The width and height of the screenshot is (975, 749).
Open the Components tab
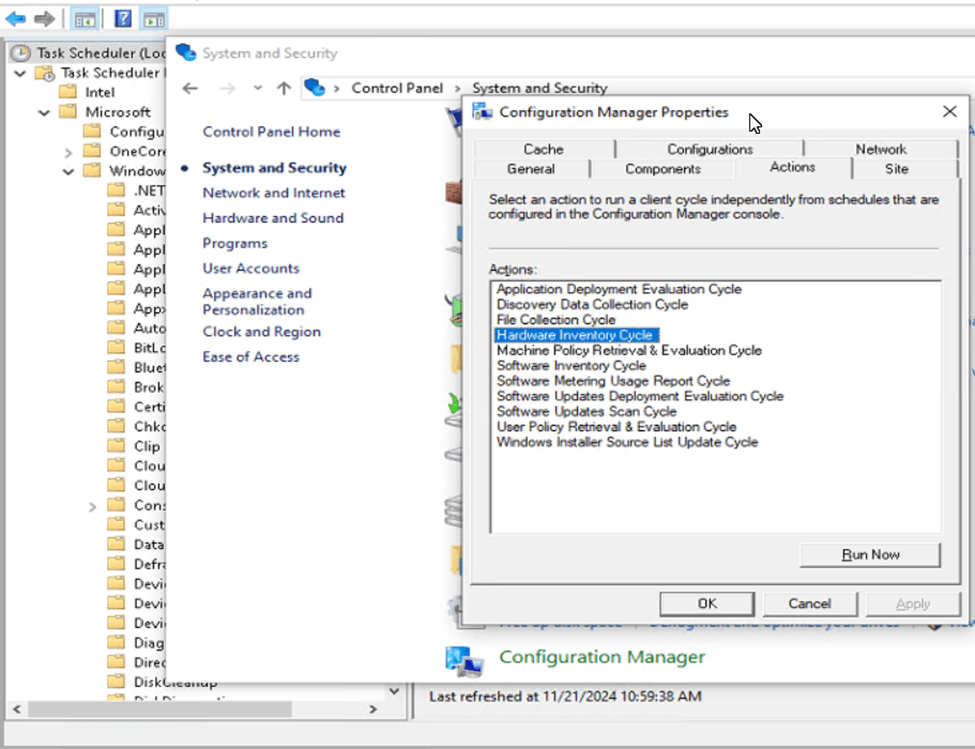pyautogui.click(x=662, y=169)
